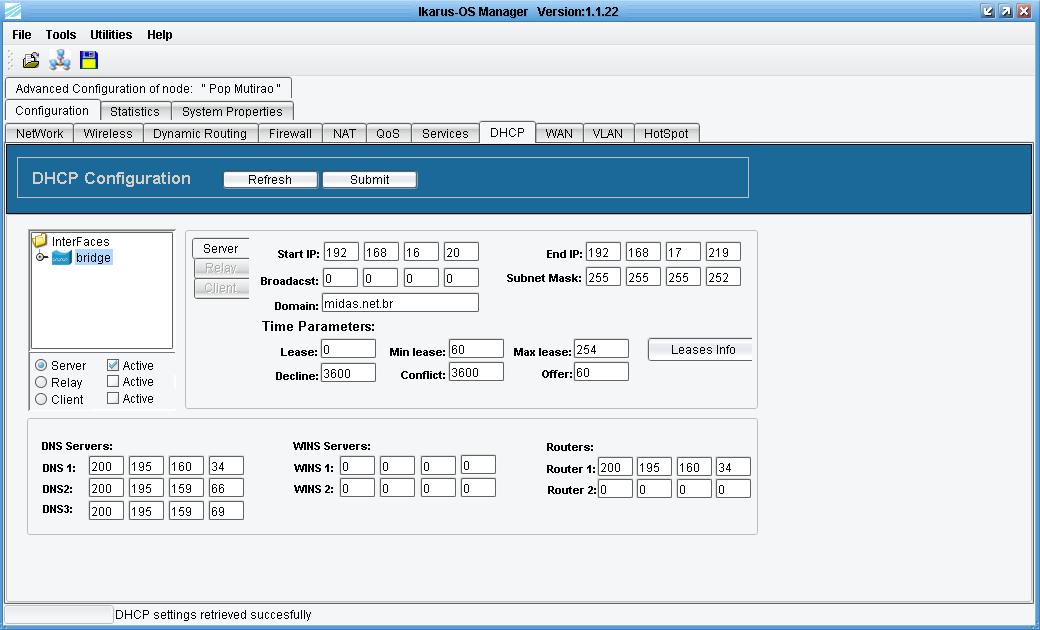The image size is (1040, 630).
Task: Toggle the Active checkbox for Server
Action: coord(113,365)
